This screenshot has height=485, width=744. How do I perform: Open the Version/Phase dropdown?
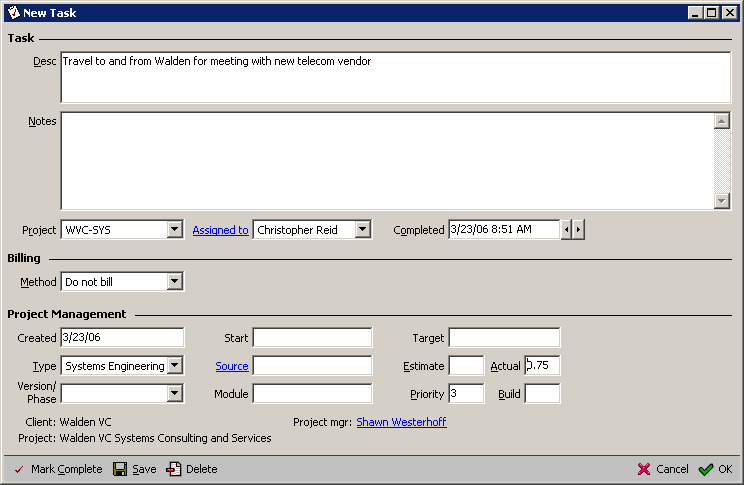174,393
